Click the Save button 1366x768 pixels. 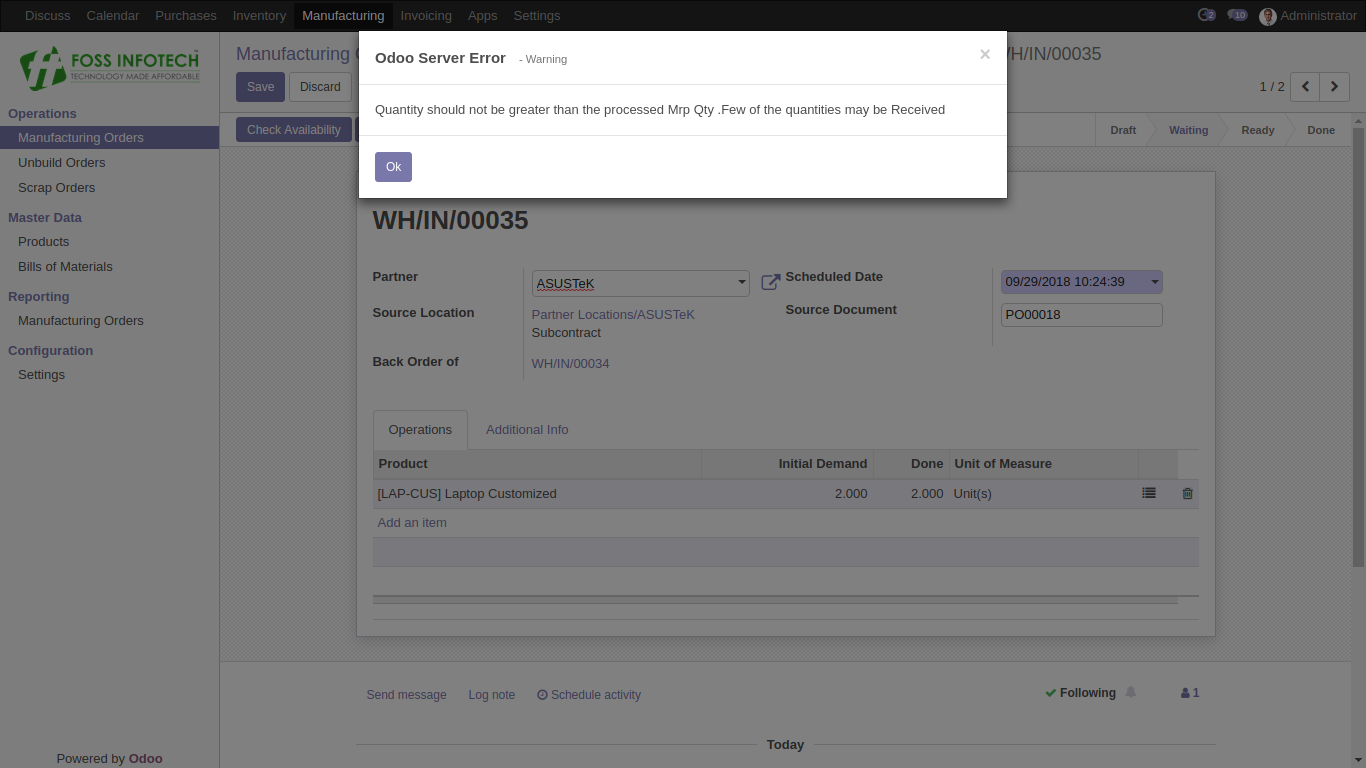coord(261,87)
